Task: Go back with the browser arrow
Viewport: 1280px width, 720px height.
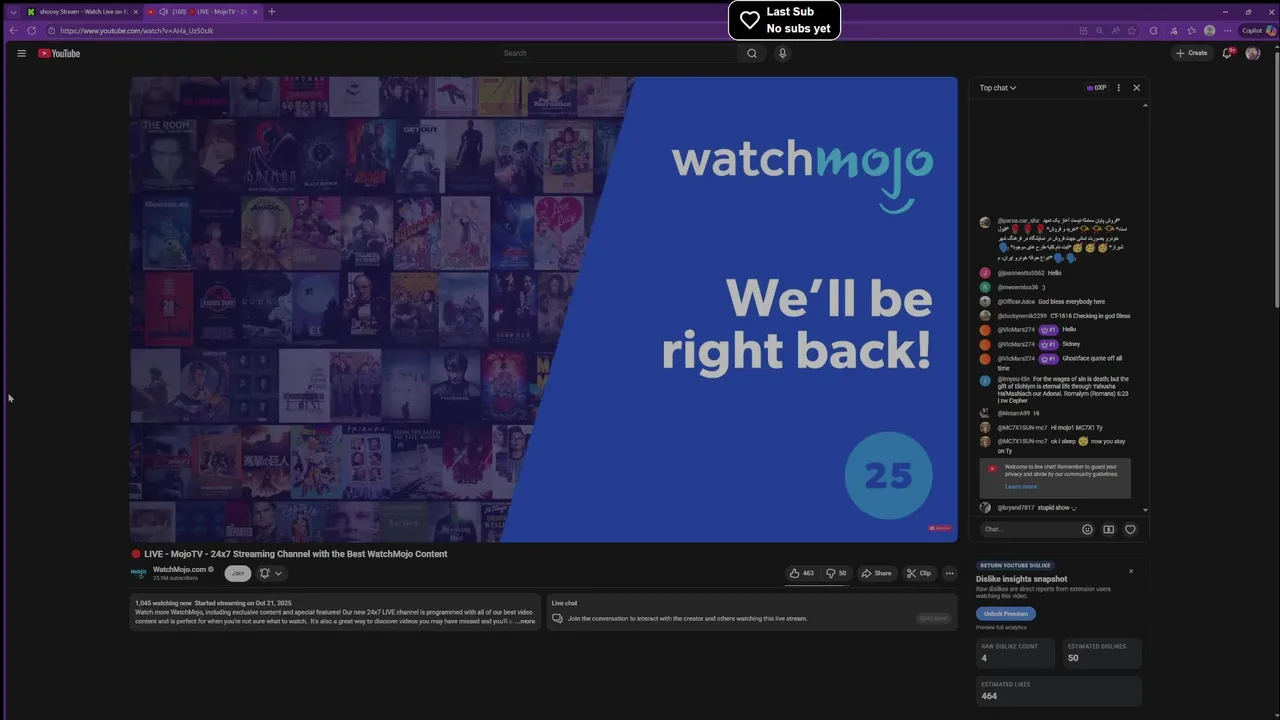Action: point(14,31)
